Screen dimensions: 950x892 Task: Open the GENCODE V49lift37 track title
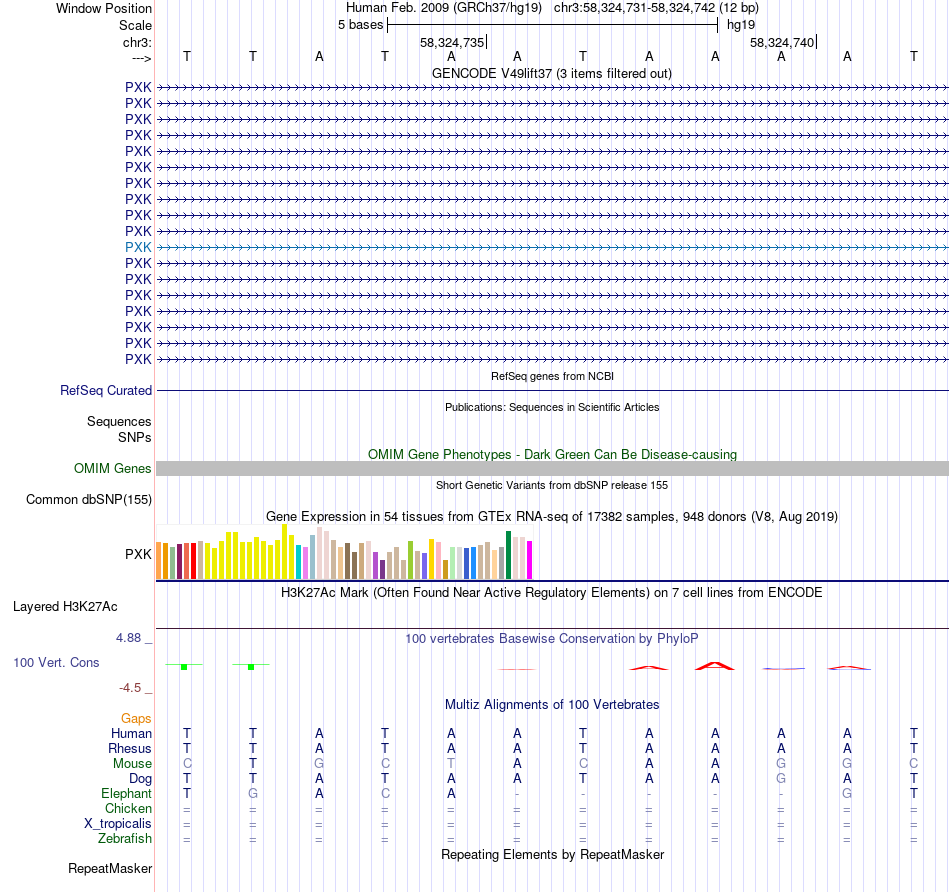click(x=551, y=73)
